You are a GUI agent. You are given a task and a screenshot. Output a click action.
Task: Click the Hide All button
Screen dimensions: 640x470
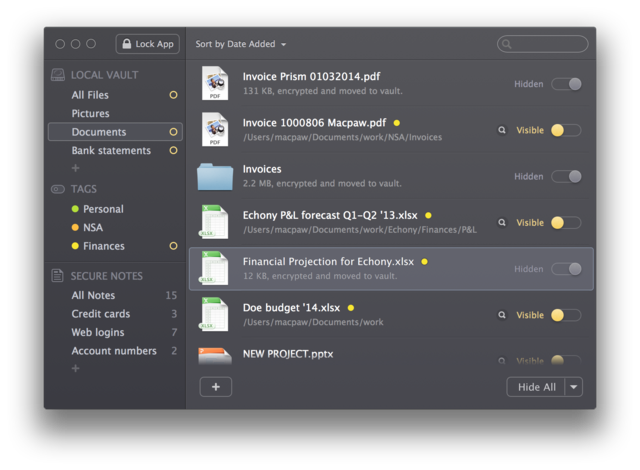(536, 387)
